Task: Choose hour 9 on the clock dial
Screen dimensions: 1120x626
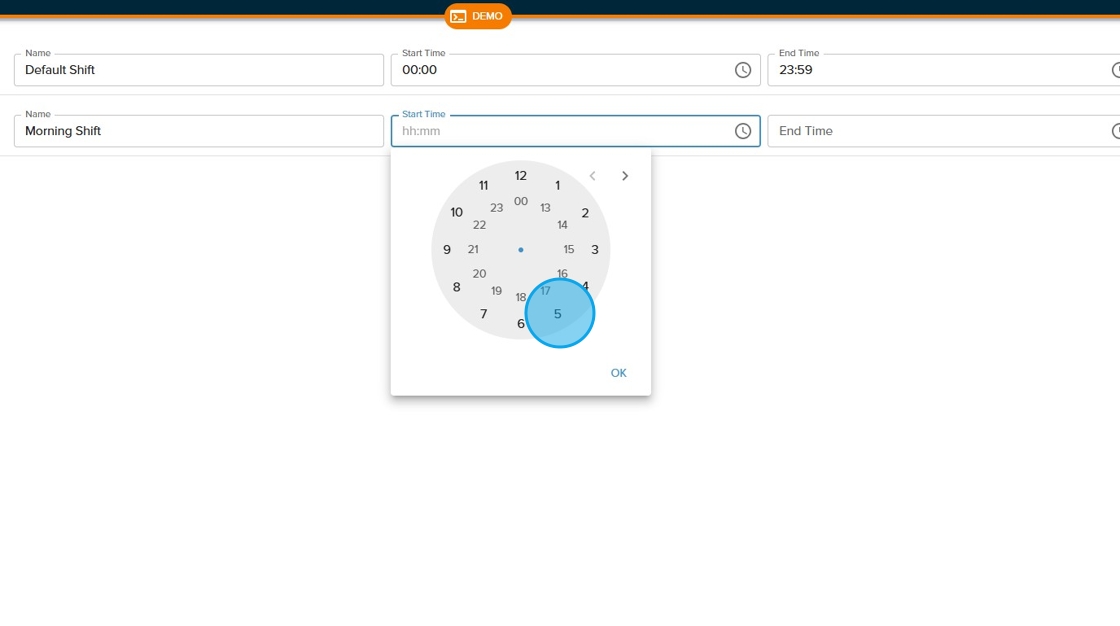Action: (447, 250)
